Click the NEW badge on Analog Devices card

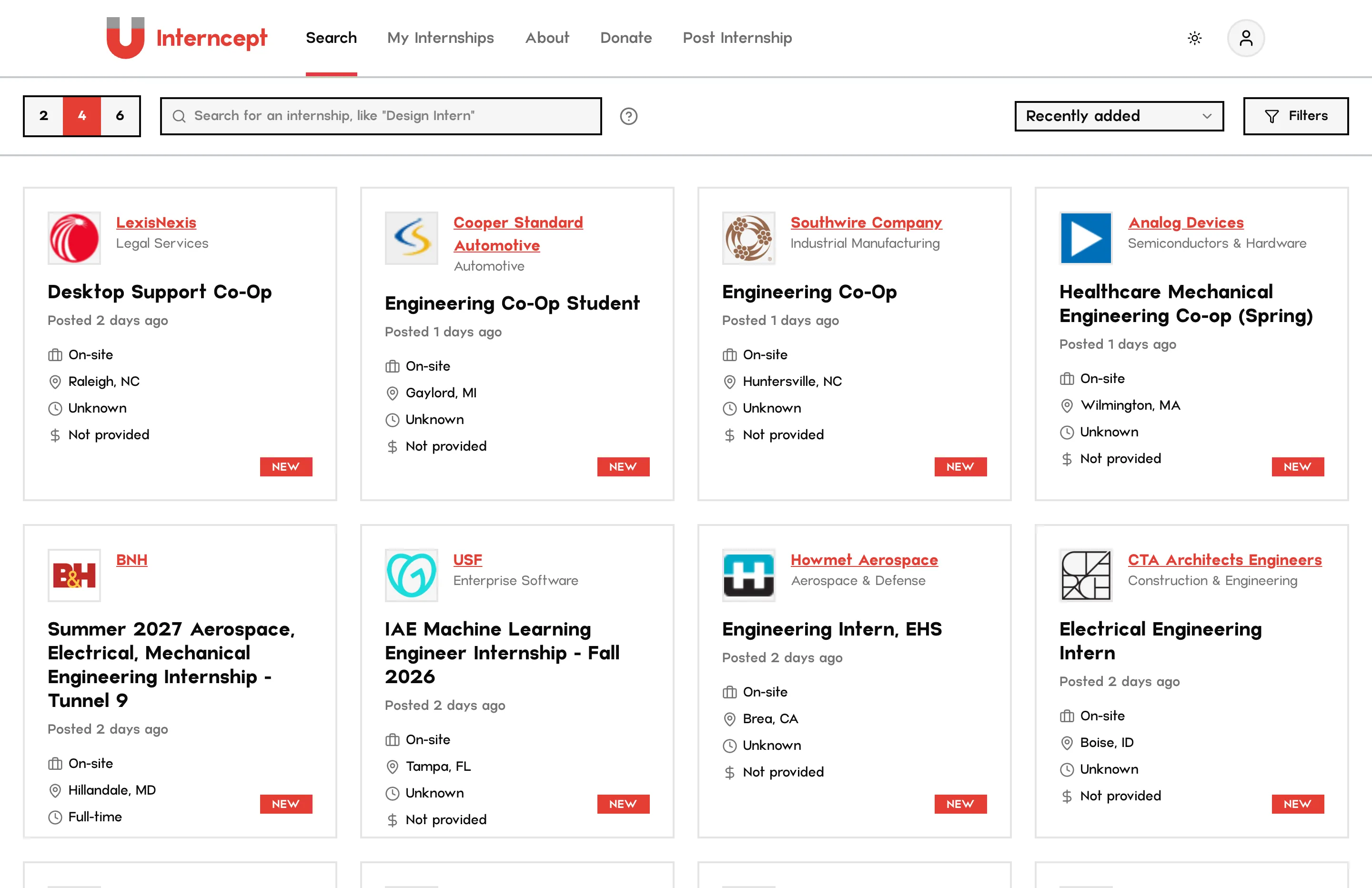coord(1298,467)
